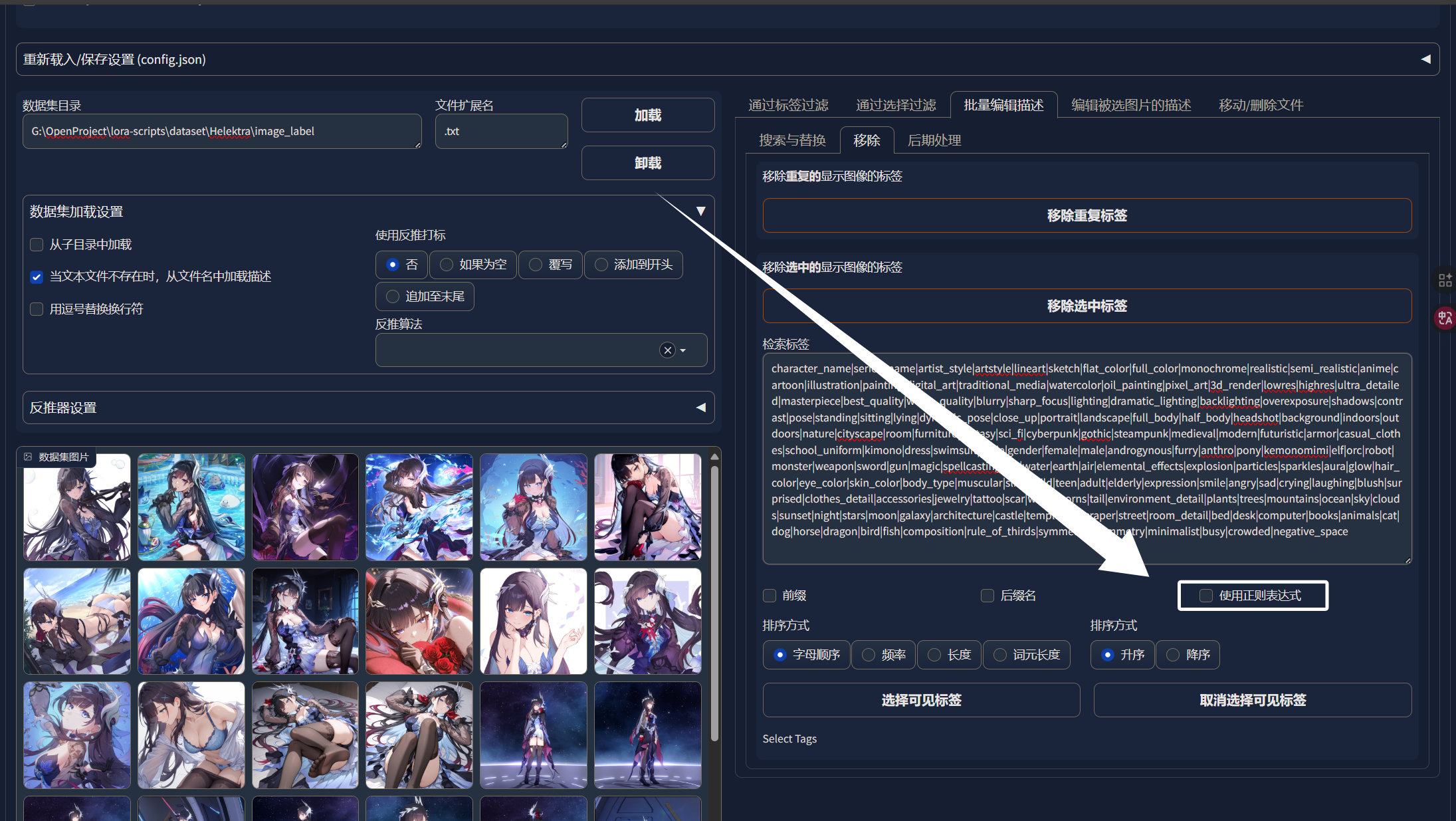This screenshot has height=821, width=1456.
Task: Select the 升序 order option
Action: pyautogui.click(x=1122, y=655)
